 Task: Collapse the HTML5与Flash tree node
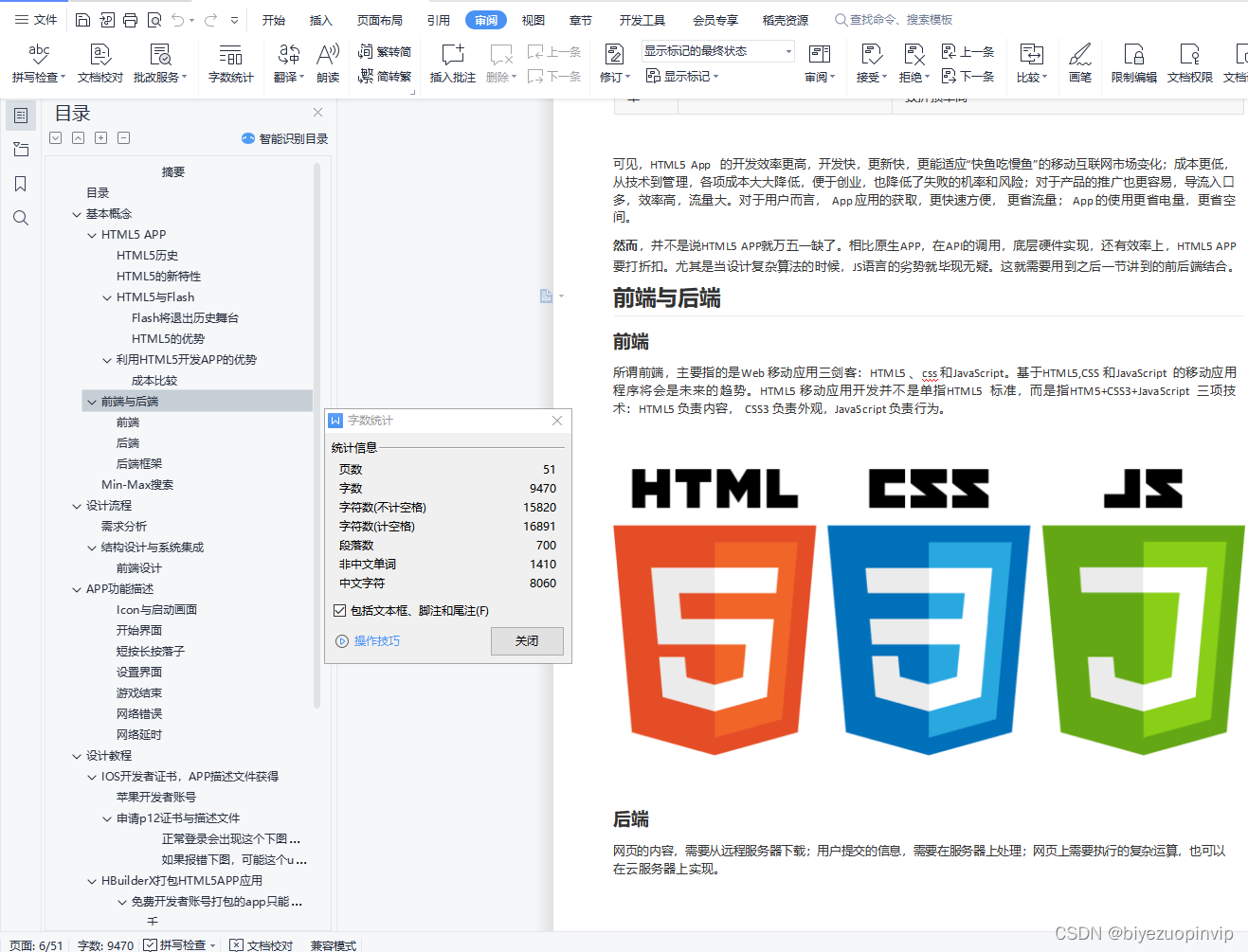pyautogui.click(x=107, y=297)
